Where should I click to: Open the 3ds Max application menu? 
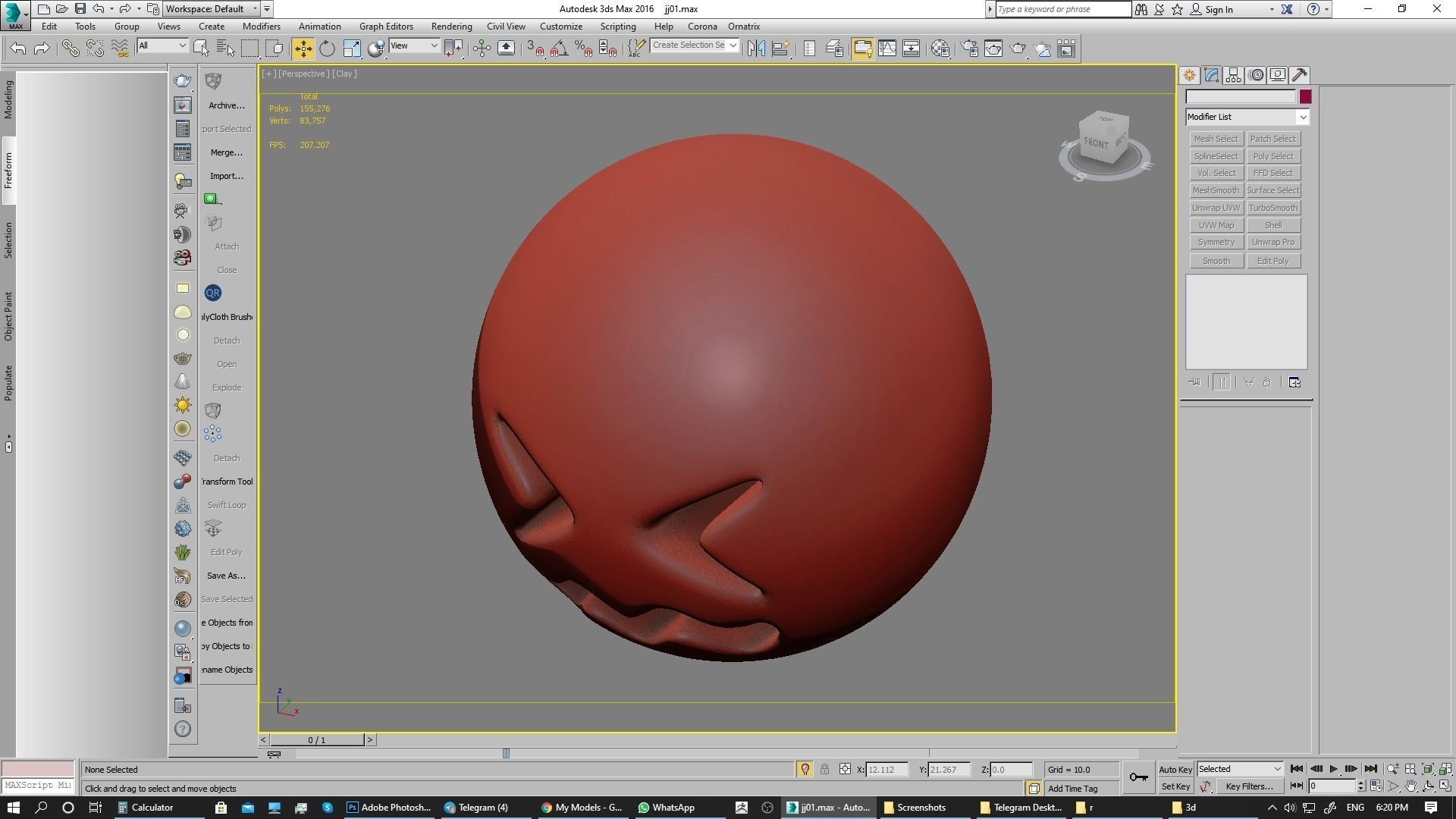coord(15,14)
